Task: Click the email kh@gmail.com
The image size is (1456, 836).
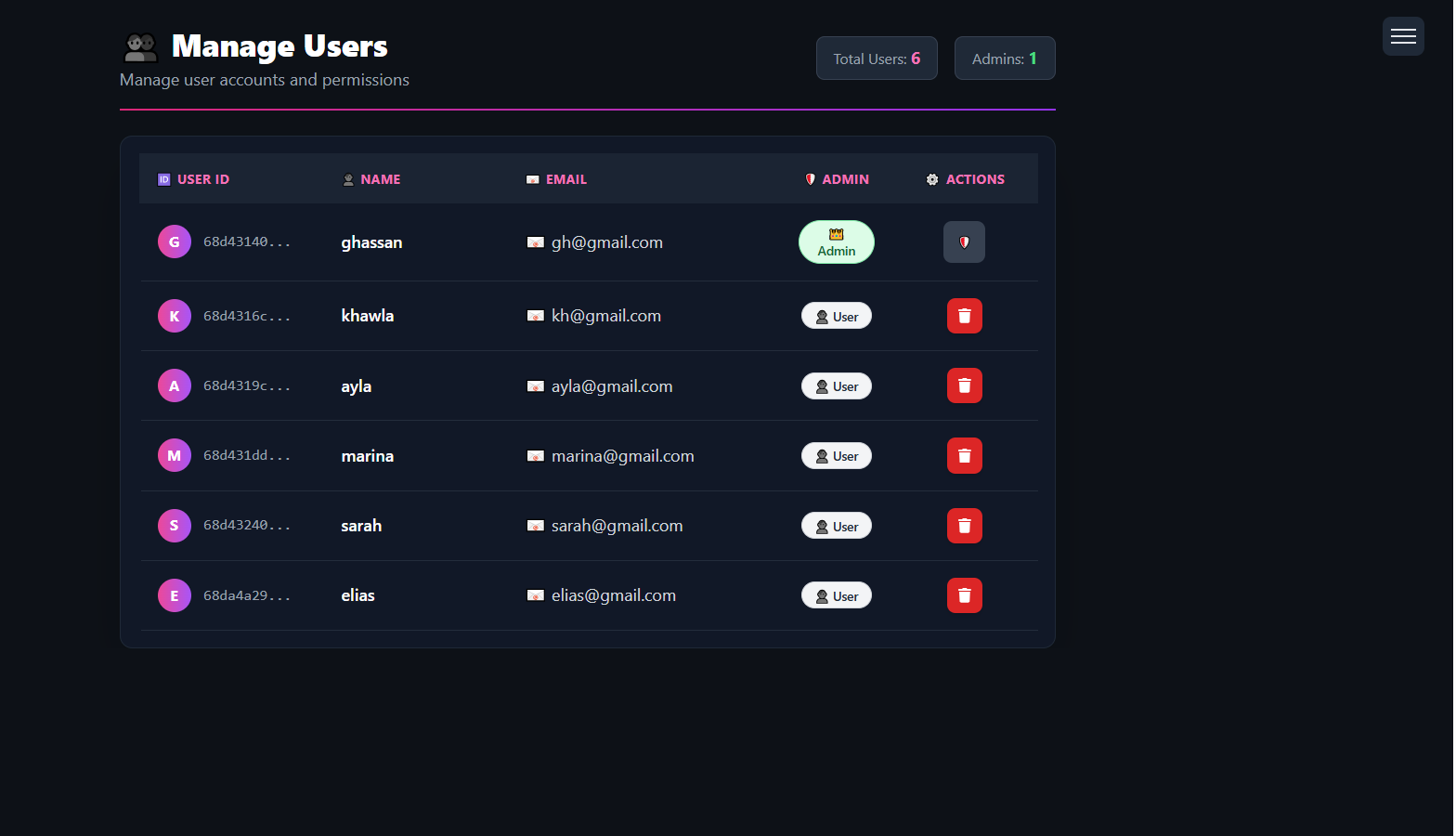Action: click(x=606, y=316)
